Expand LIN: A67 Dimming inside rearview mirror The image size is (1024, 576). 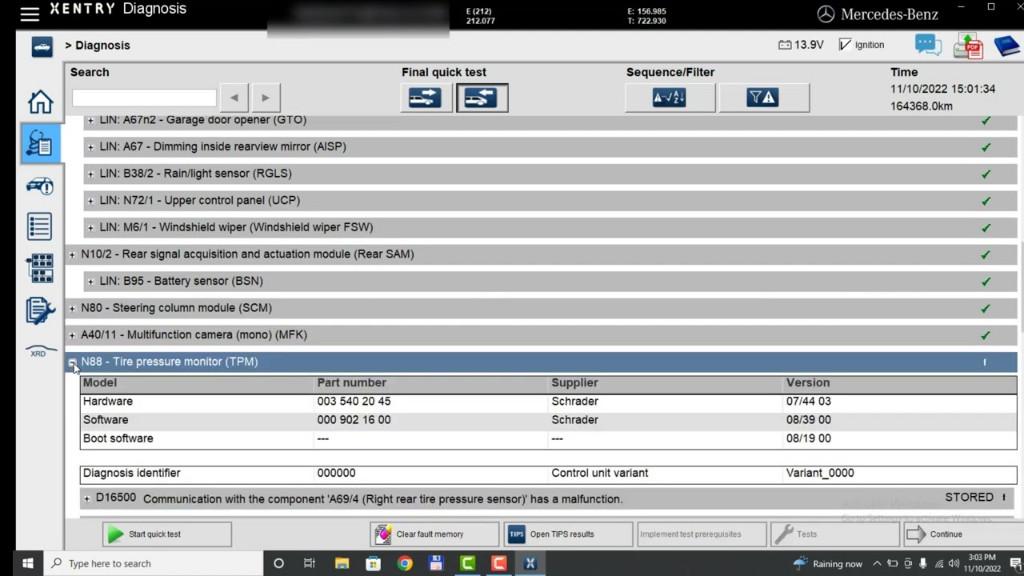pos(91,147)
